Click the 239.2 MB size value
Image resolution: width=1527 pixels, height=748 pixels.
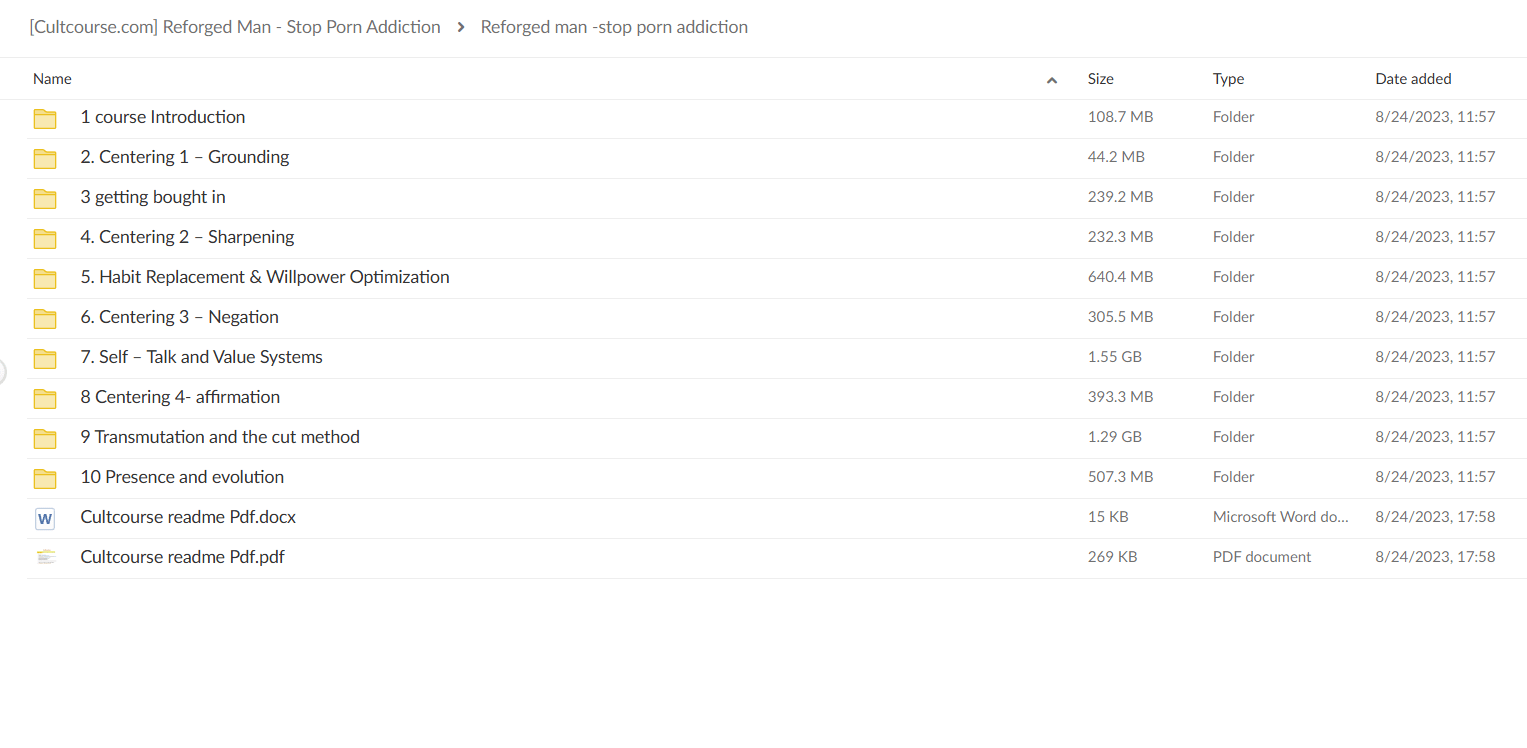point(1121,197)
